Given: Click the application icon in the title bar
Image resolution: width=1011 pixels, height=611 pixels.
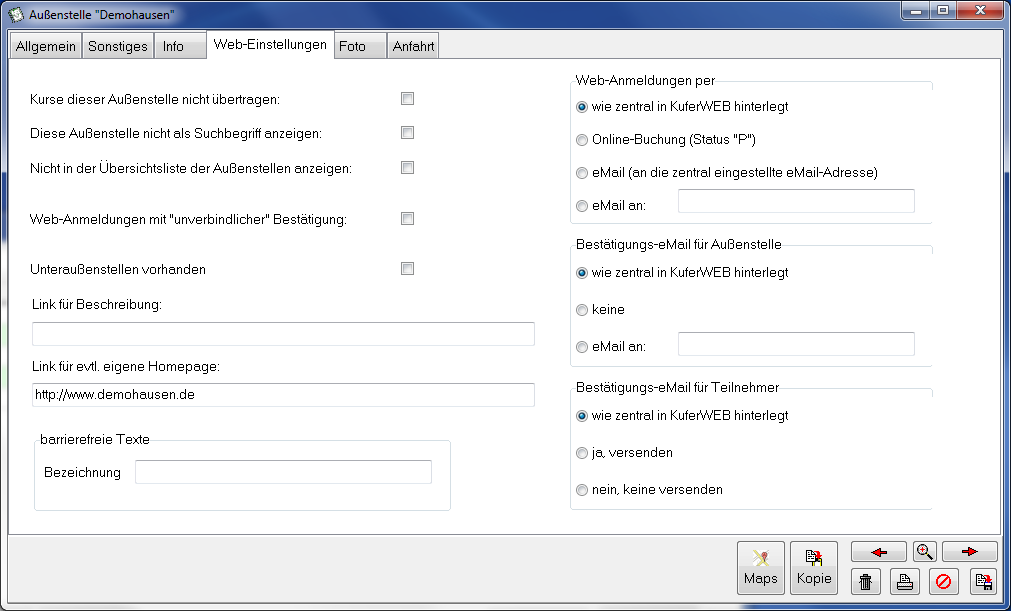Looking at the screenshot, I should click(x=15, y=14).
